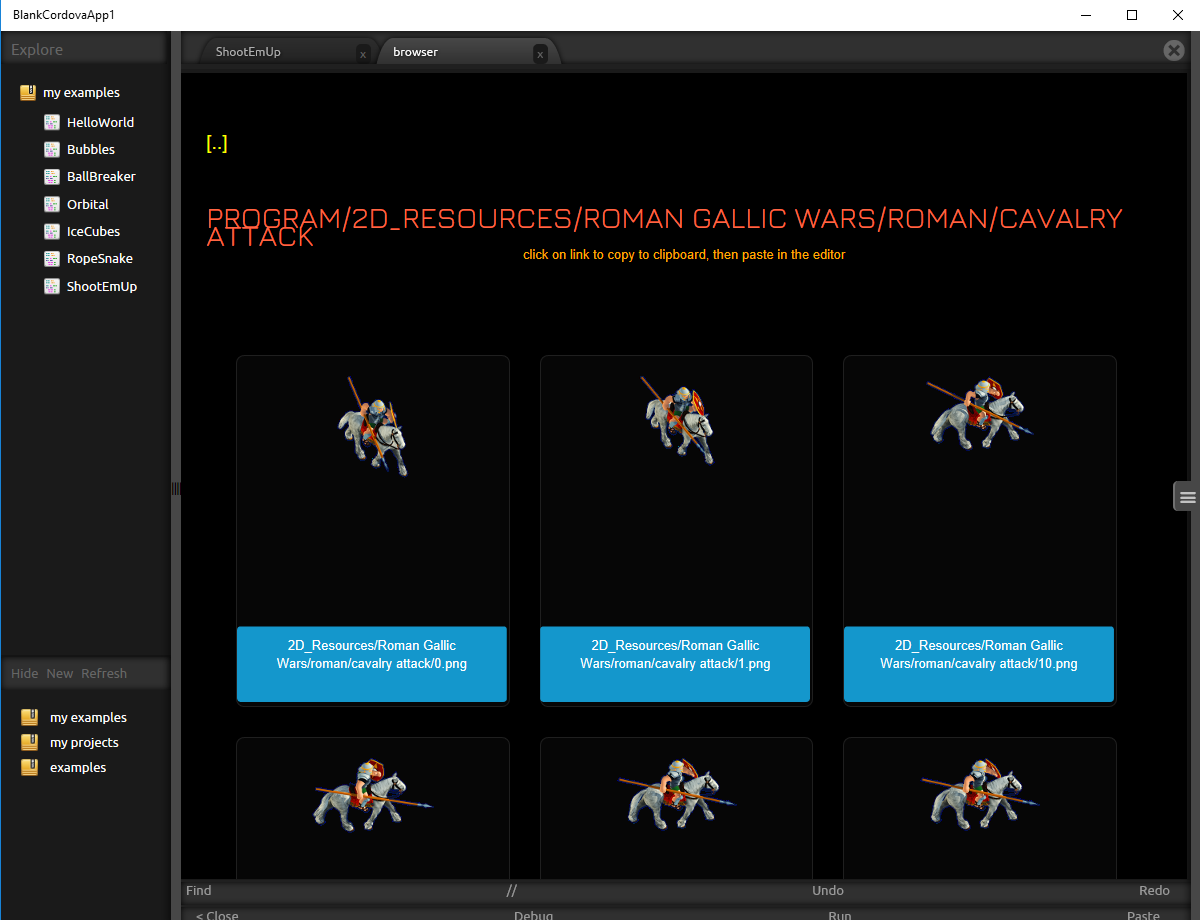1200x920 pixels.
Task: Click the folder path heading text
Action: (x=664, y=227)
